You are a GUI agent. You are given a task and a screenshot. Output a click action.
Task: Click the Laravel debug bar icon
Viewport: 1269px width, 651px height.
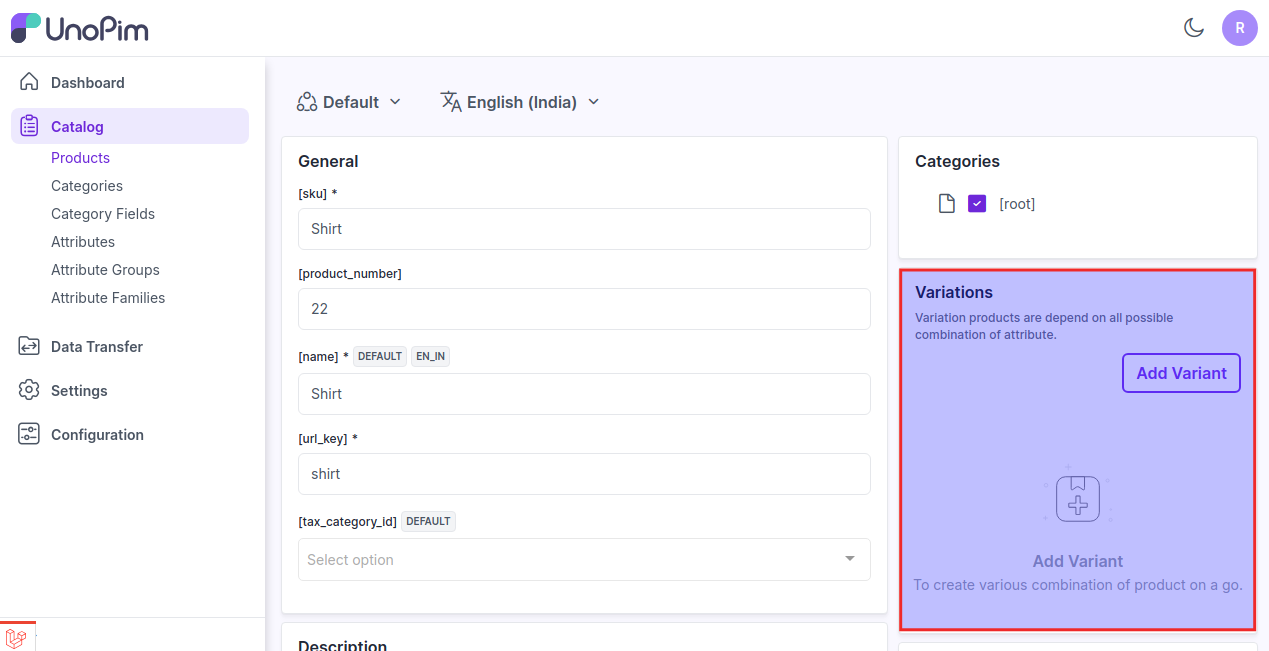tap(16, 637)
